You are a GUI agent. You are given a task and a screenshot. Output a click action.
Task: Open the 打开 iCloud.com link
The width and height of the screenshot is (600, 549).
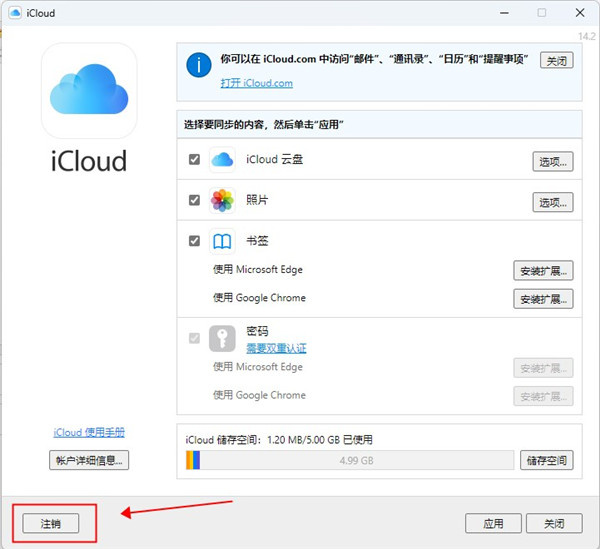point(256,83)
